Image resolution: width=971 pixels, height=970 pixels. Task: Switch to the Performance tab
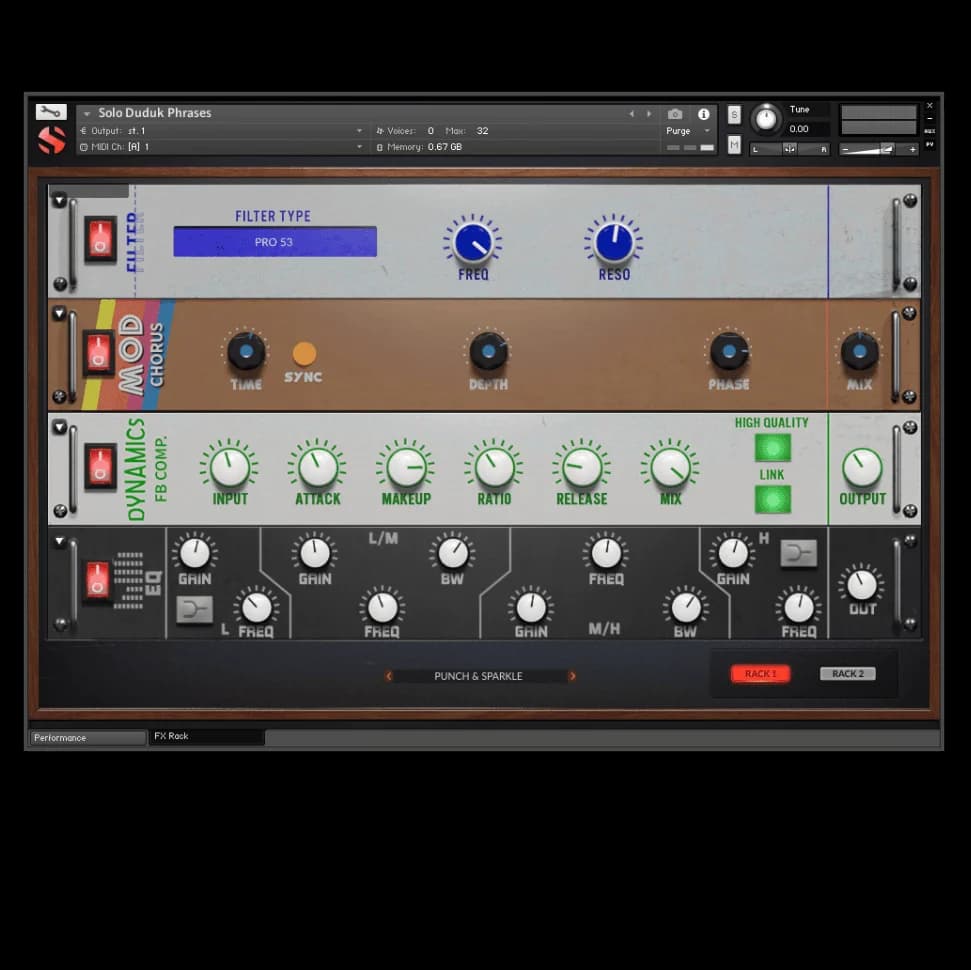point(87,738)
